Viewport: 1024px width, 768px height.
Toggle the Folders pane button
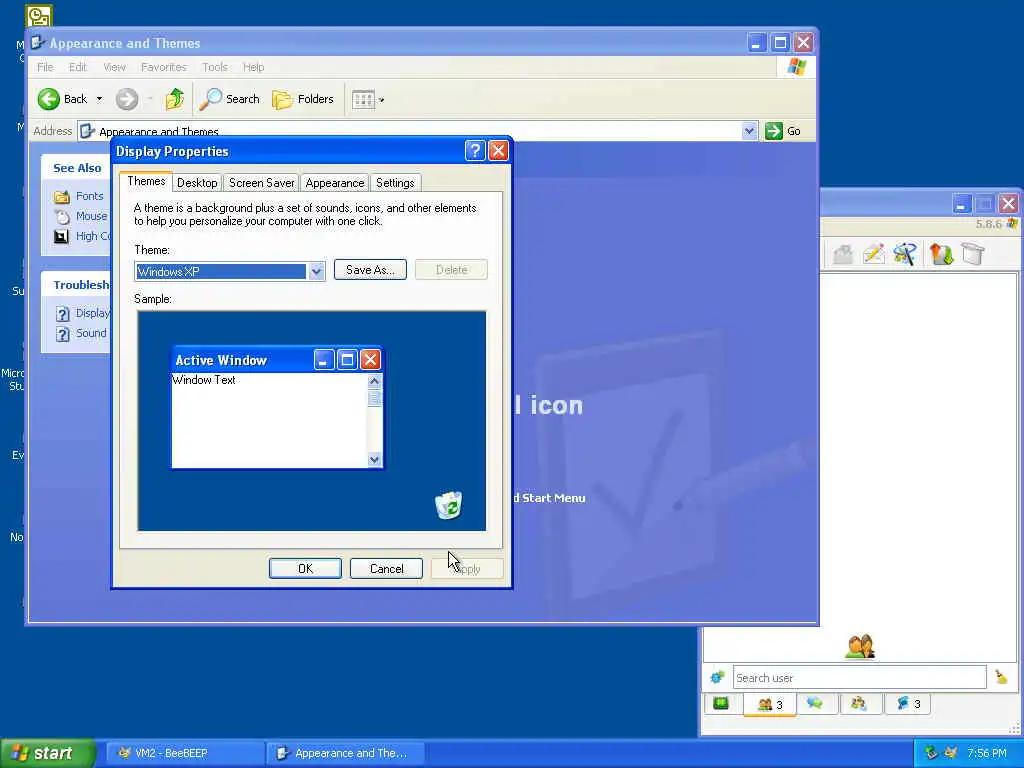pos(302,99)
